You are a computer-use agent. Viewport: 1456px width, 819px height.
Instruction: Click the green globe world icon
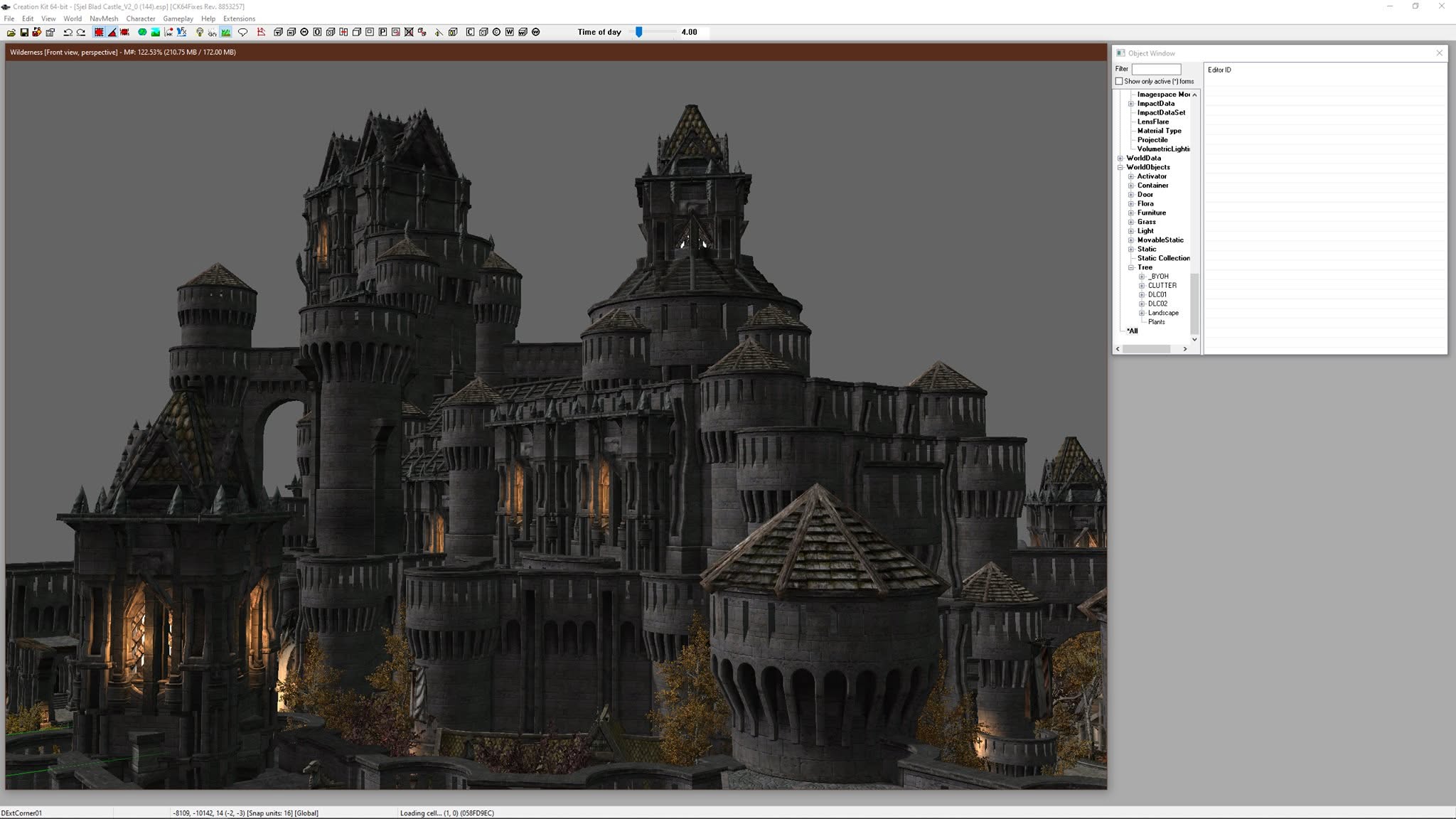[142, 32]
